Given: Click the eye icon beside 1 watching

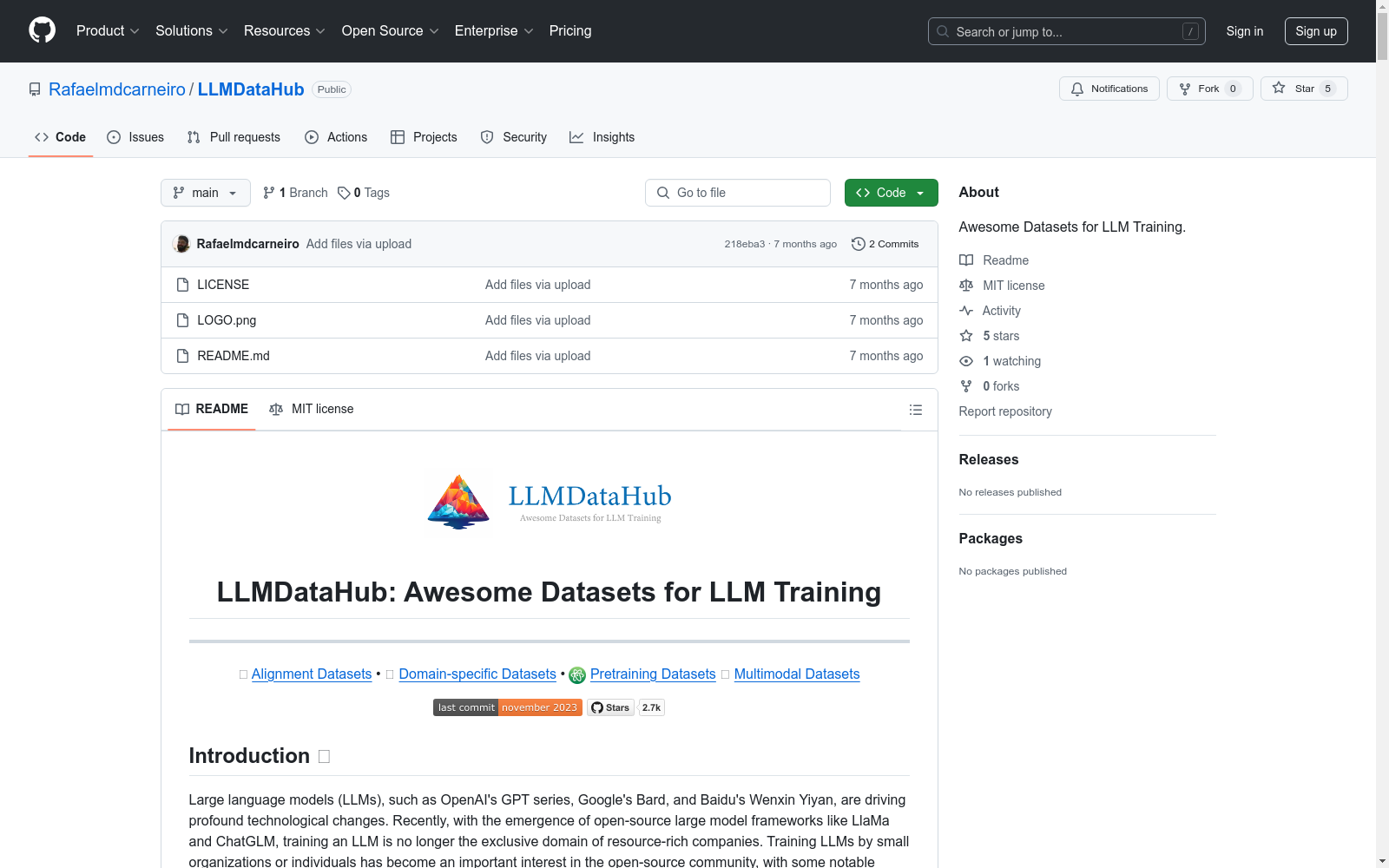Looking at the screenshot, I should point(966,361).
